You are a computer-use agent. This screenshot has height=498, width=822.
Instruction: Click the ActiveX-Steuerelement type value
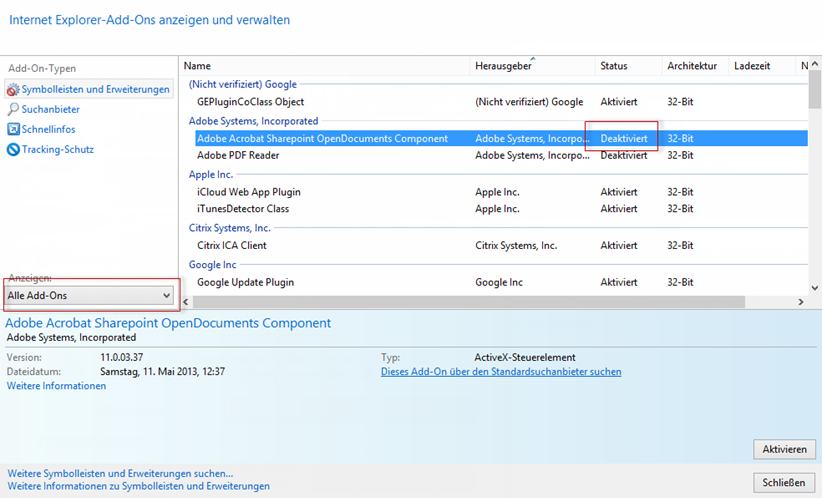pyautogui.click(x=525, y=358)
